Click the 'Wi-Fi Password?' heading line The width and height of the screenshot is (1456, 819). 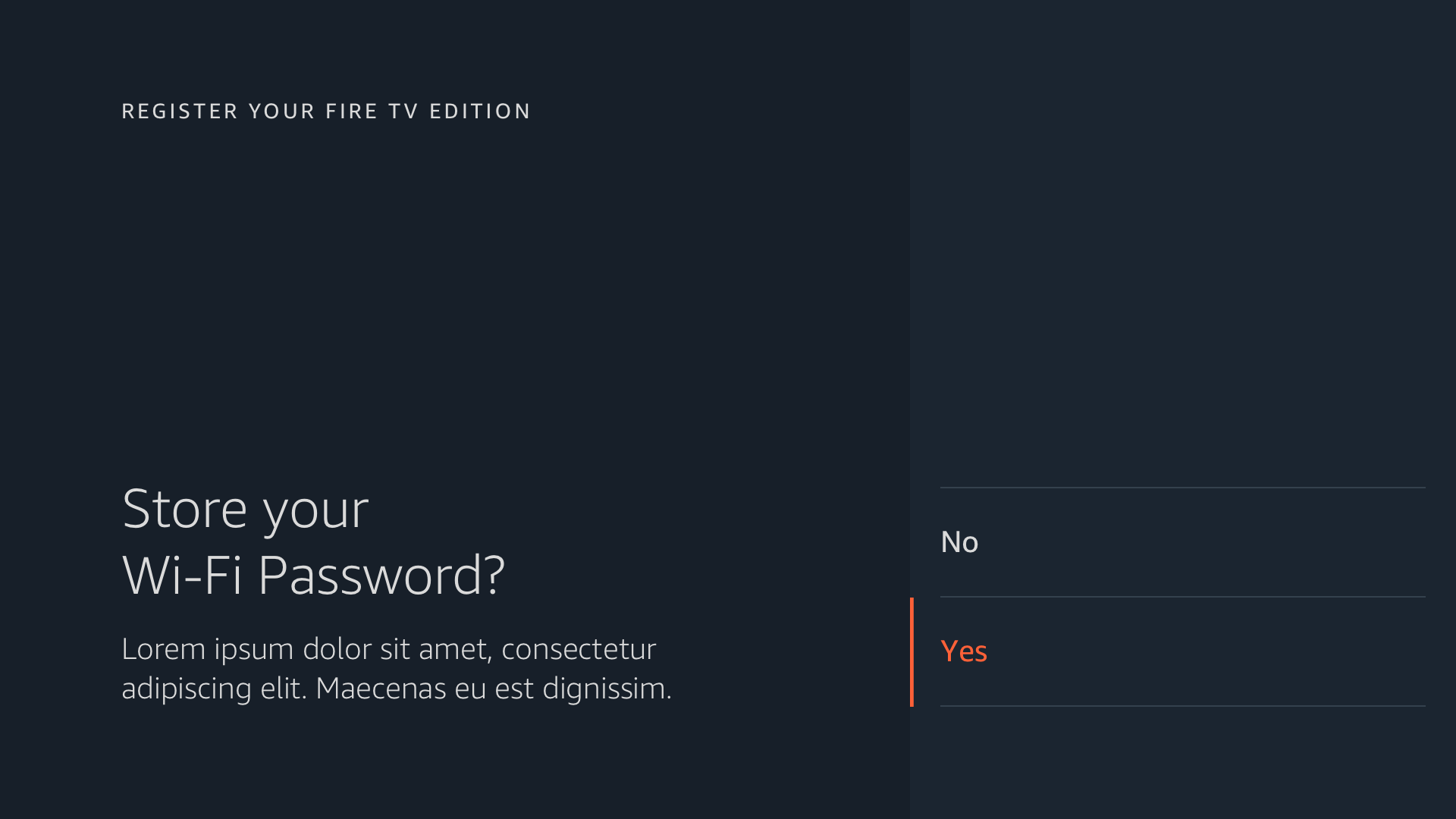tap(313, 575)
